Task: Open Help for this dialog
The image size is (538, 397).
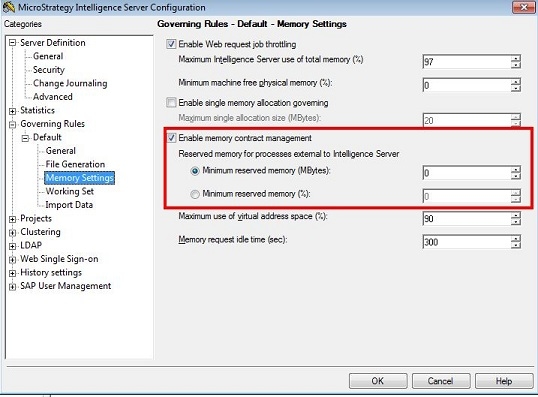Action: pyautogui.click(x=504, y=381)
